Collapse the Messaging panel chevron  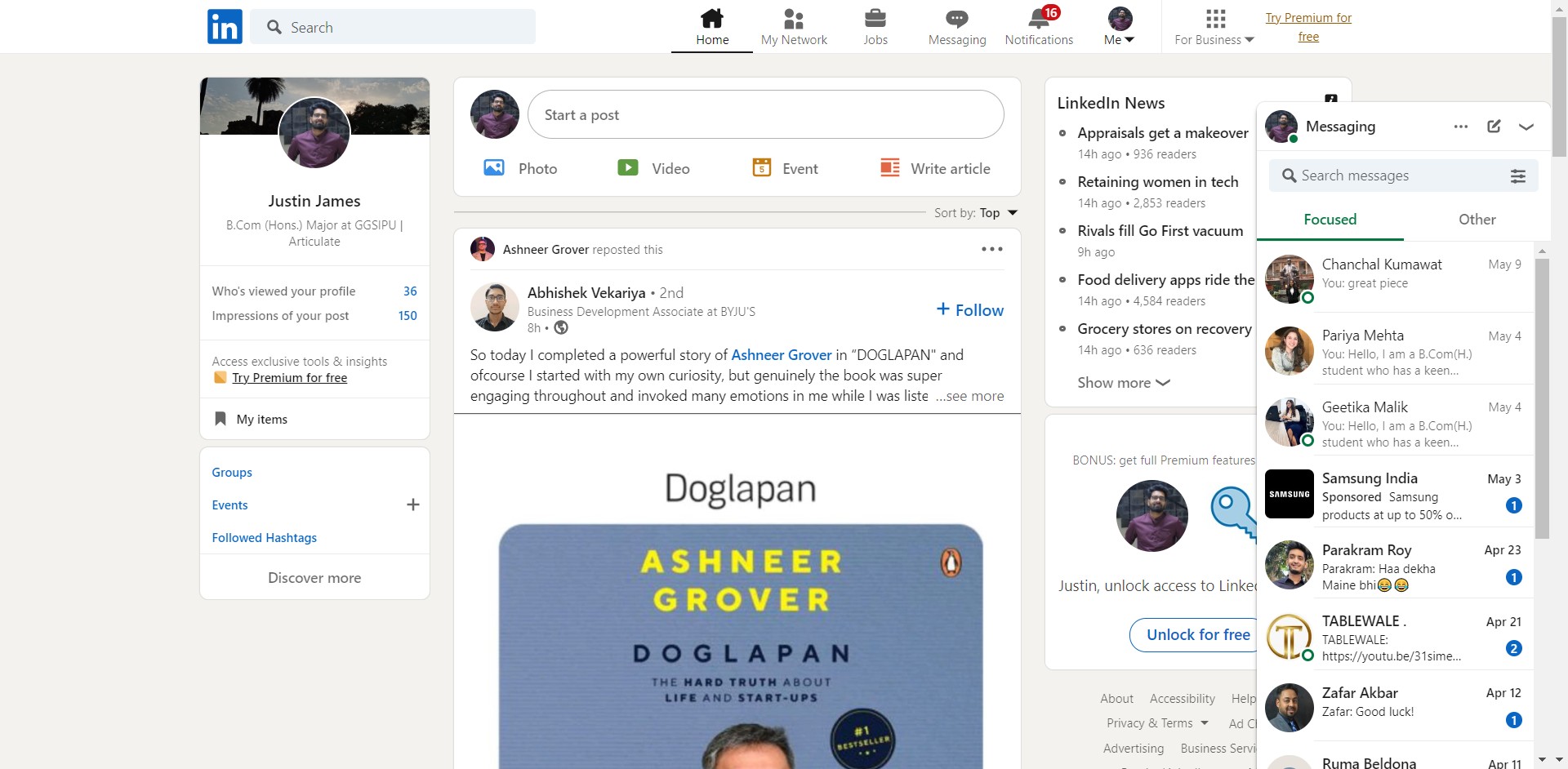1526,127
